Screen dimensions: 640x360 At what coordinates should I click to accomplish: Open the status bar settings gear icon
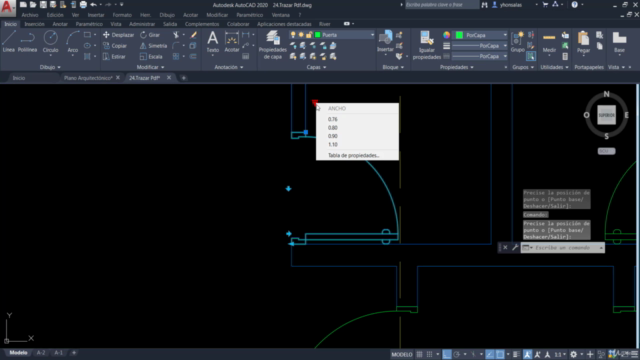pyautogui.click(x=573, y=354)
